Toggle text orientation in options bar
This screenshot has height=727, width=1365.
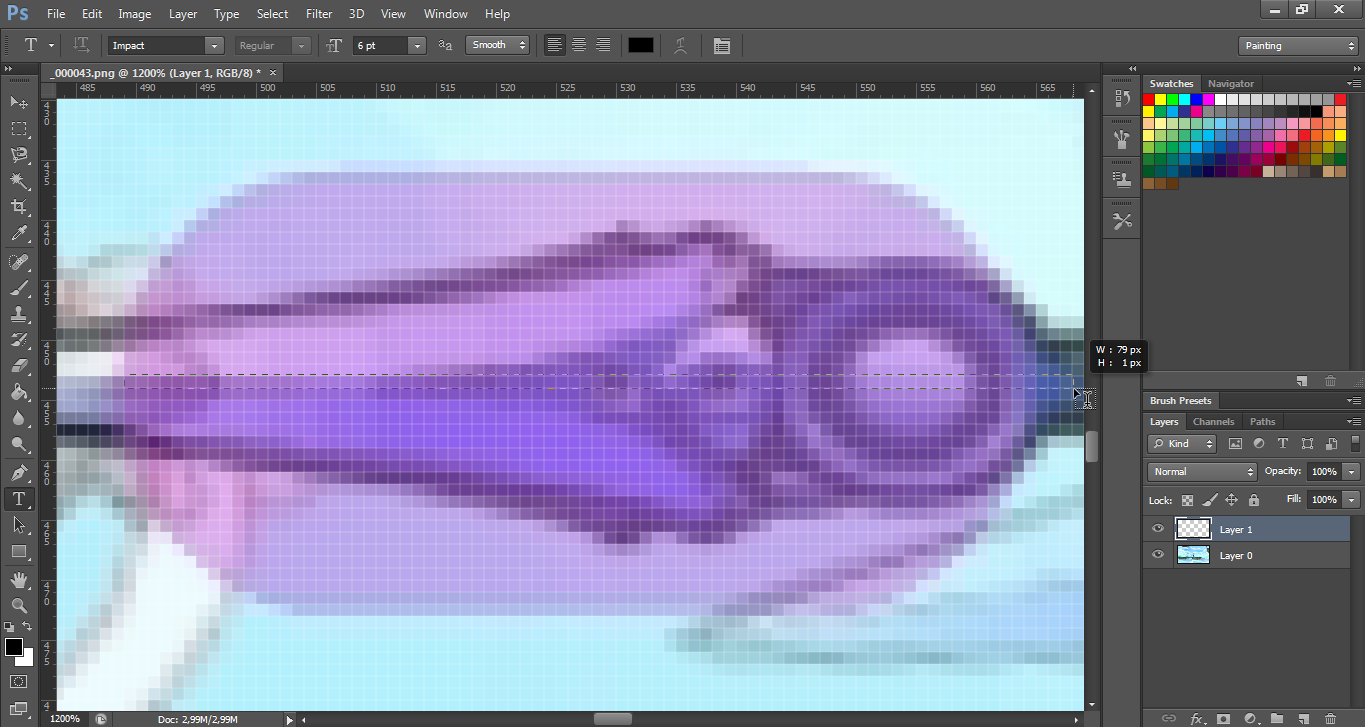(82, 45)
